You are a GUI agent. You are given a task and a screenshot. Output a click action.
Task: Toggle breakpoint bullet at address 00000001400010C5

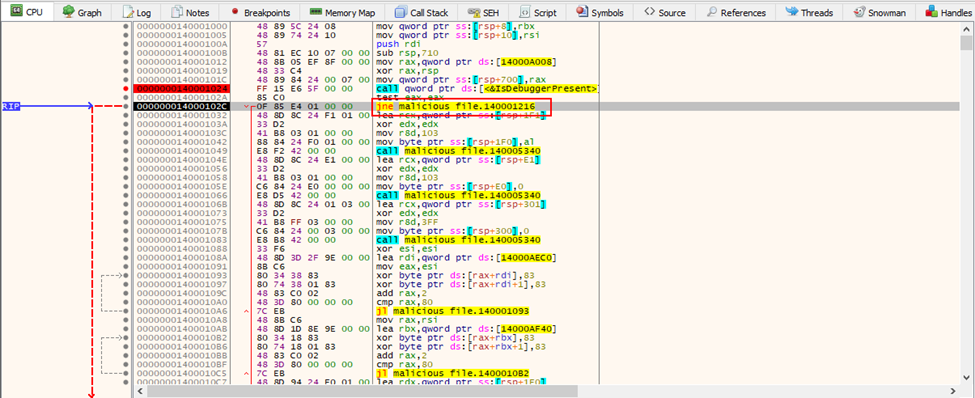pos(126,373)
